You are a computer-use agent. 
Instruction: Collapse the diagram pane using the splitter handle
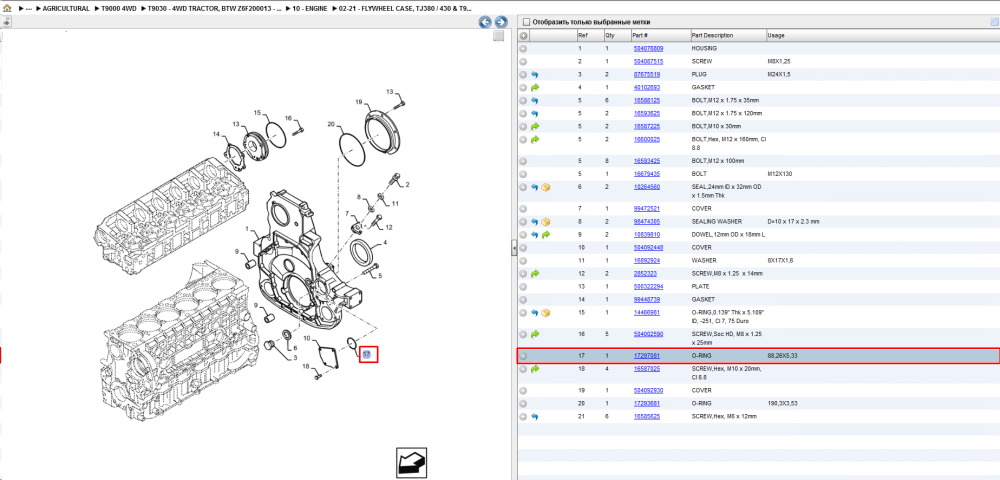coord(513,249)
